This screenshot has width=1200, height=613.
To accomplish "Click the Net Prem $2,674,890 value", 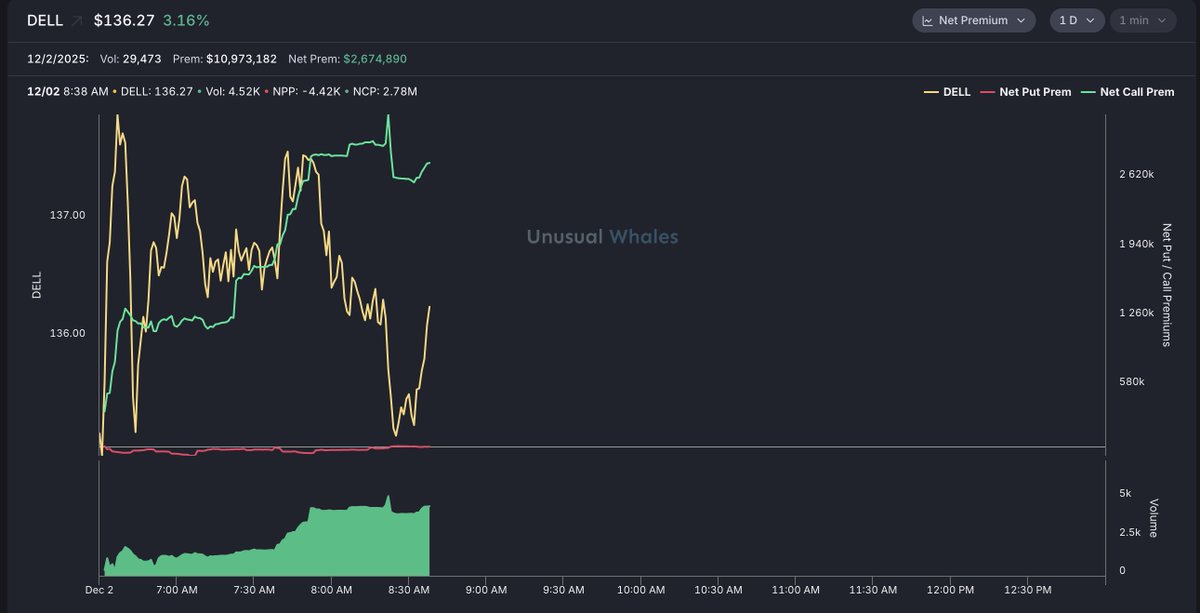I will click(x=375, y=60).
